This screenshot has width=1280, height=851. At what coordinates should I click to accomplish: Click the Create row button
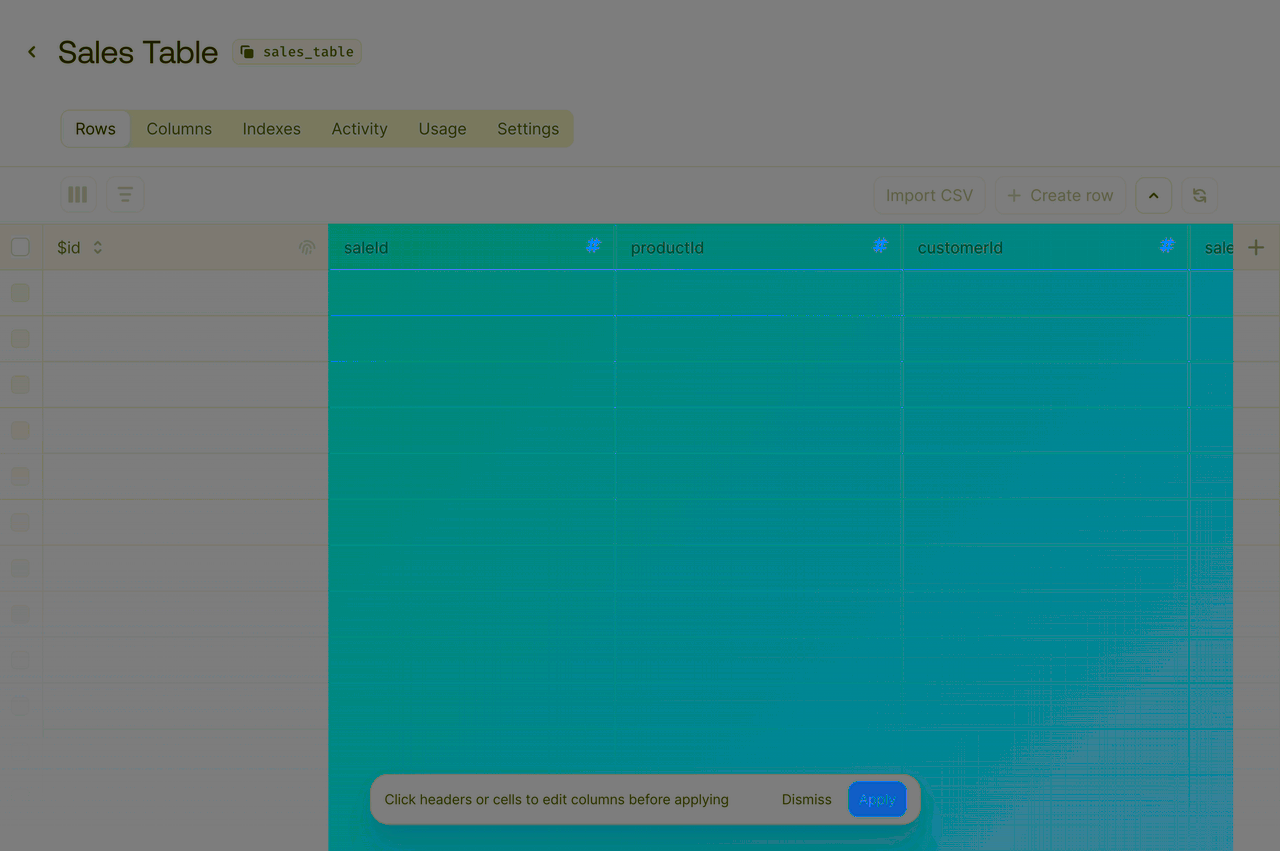(x=1060, y=195)
